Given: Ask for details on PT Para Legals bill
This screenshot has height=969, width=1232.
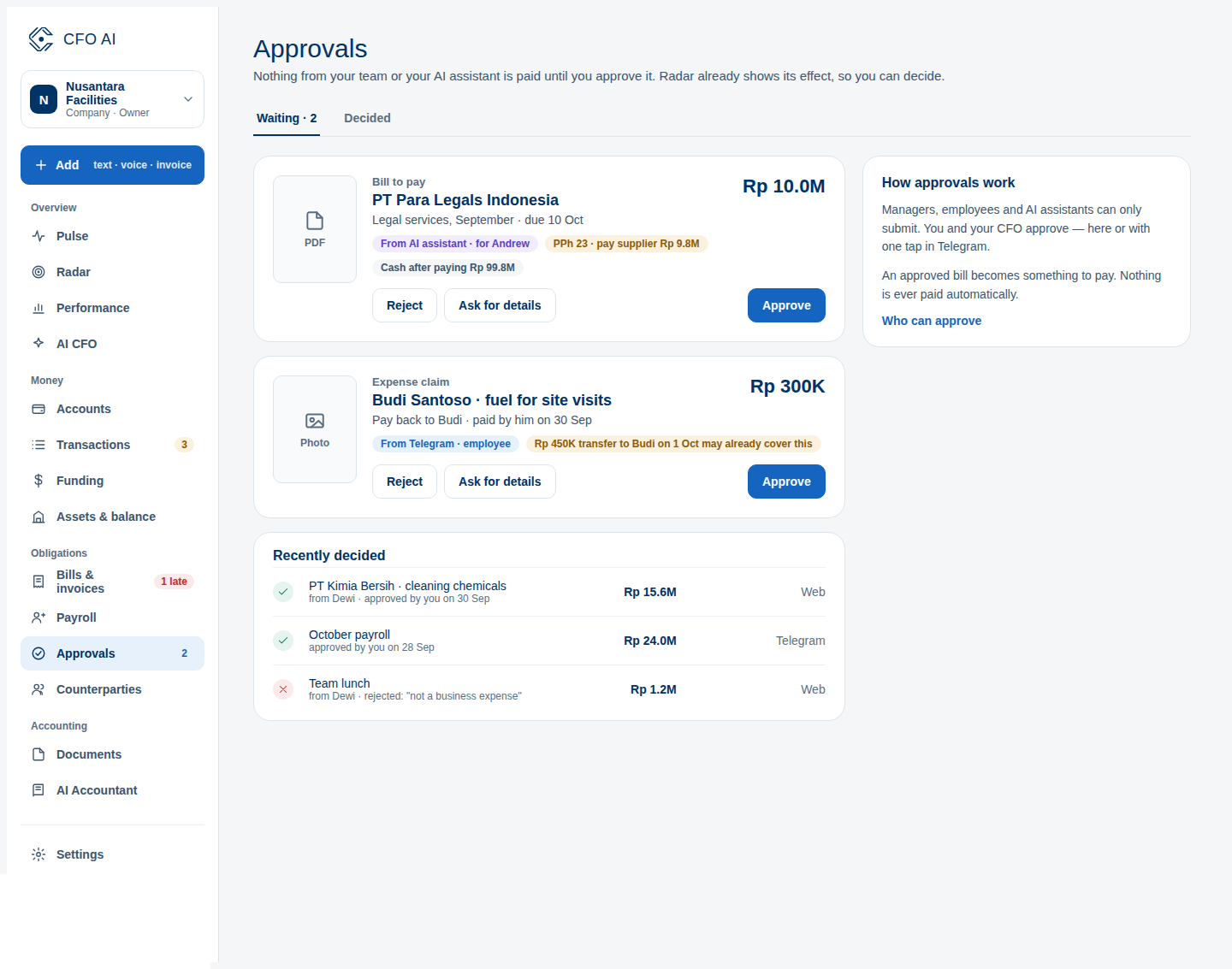Looking at the screenshot, I should [500, 305].
